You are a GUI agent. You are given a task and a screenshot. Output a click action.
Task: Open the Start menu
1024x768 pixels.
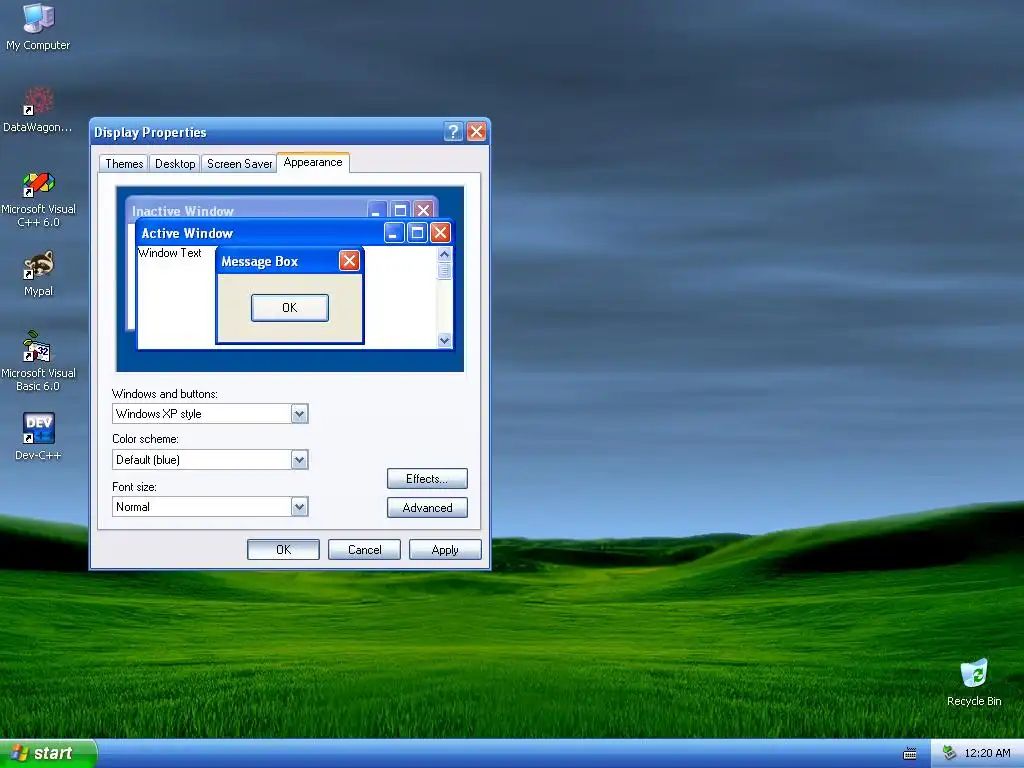[x=48, y=753]
